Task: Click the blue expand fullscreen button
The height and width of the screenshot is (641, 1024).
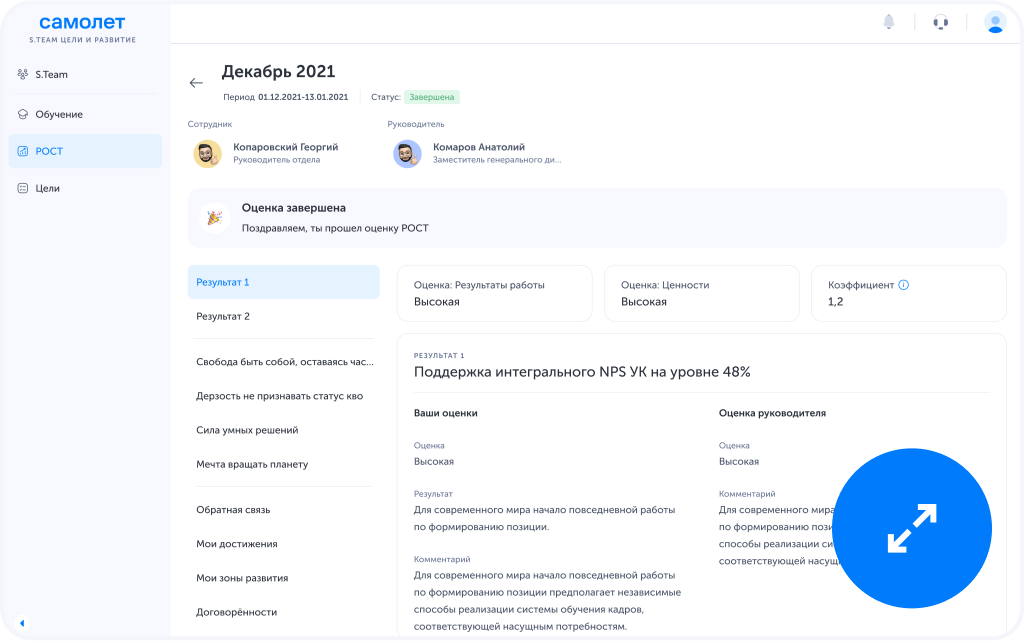Action: click(911, 528)
